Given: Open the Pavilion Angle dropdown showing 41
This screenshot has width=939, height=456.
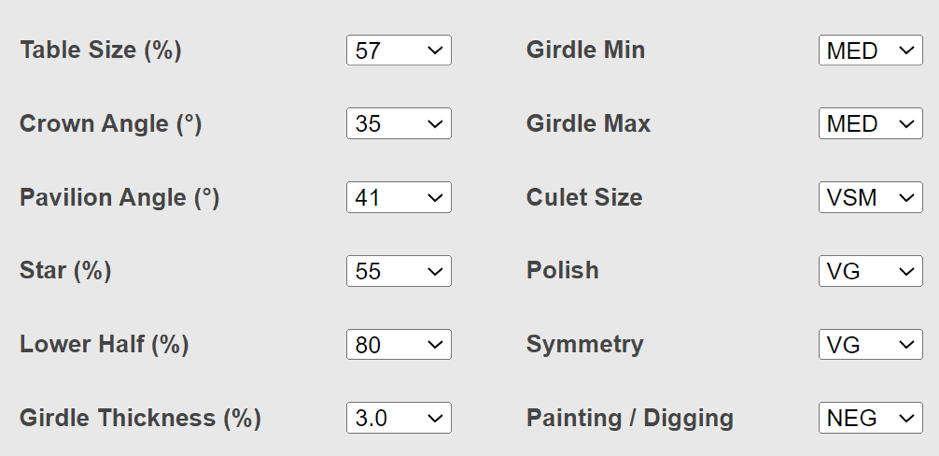Looking at the screenshot, I should coord(399,197).
